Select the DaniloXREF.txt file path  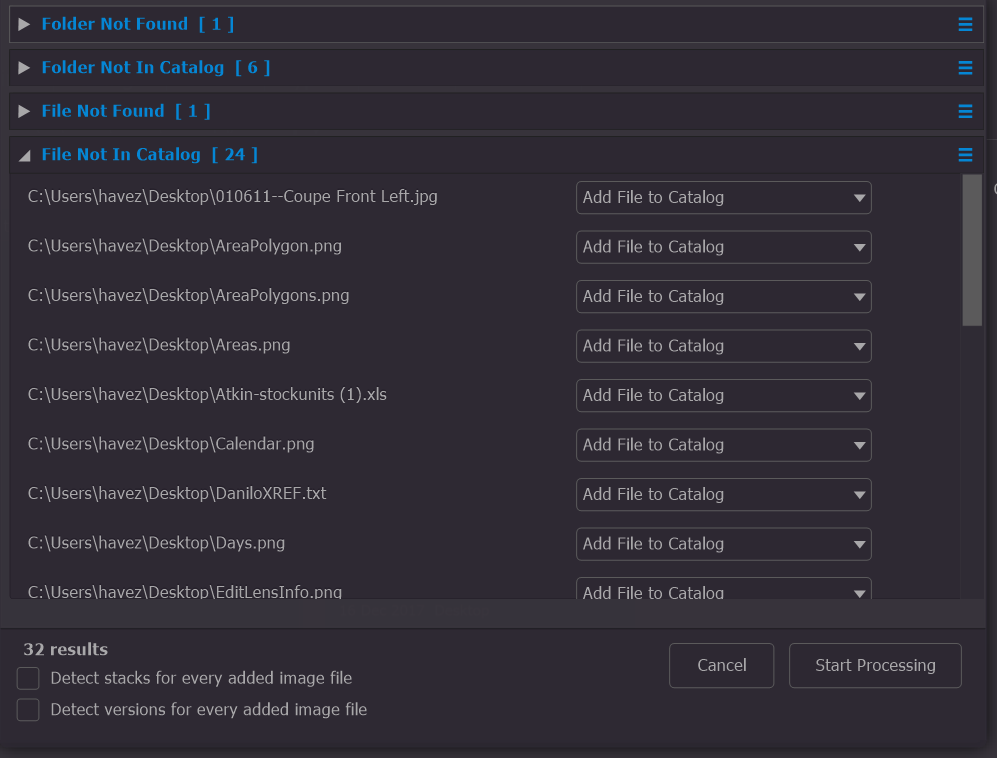[177, 493]
